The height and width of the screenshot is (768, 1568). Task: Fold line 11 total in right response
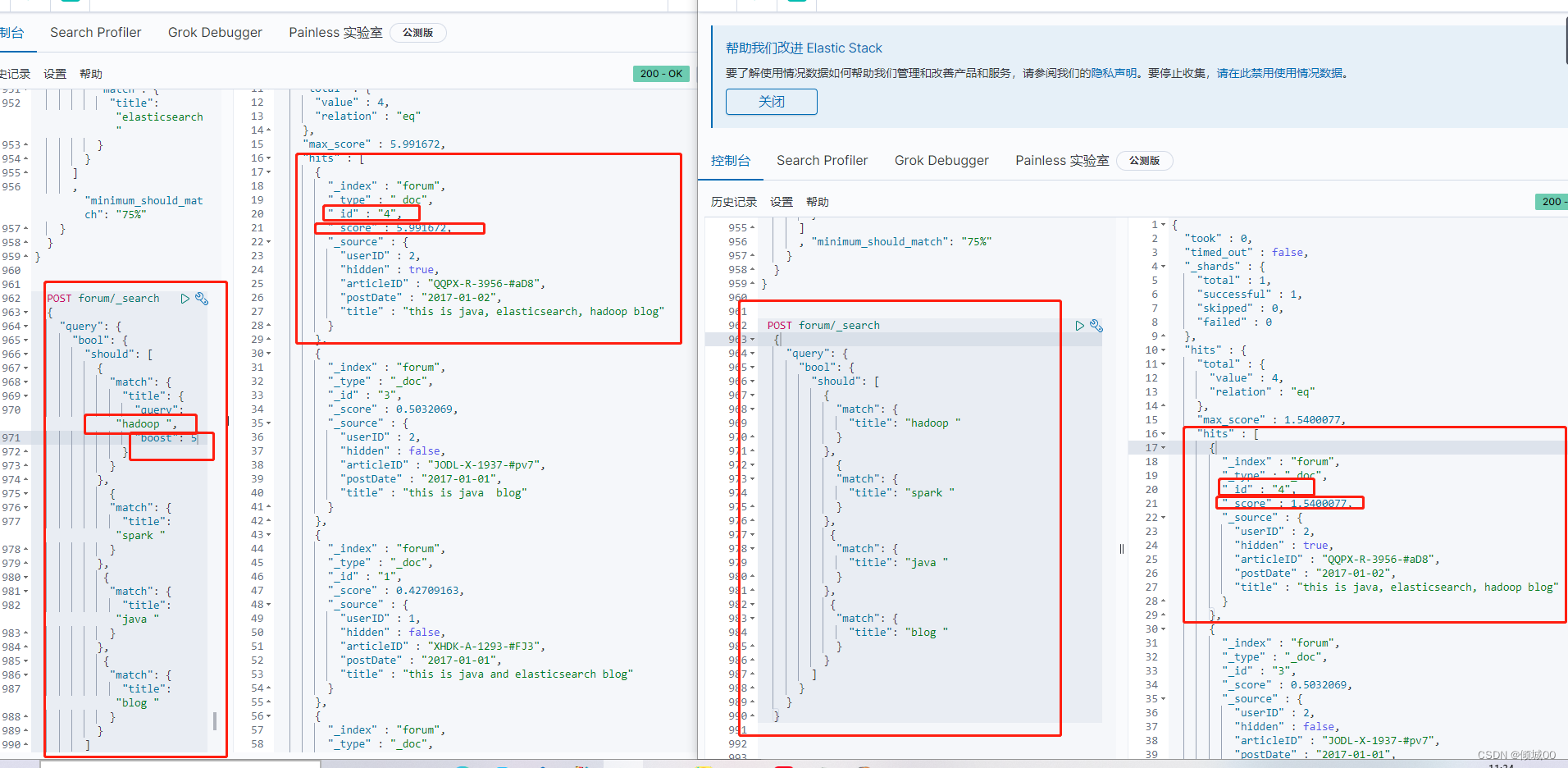pos(1164,364)
